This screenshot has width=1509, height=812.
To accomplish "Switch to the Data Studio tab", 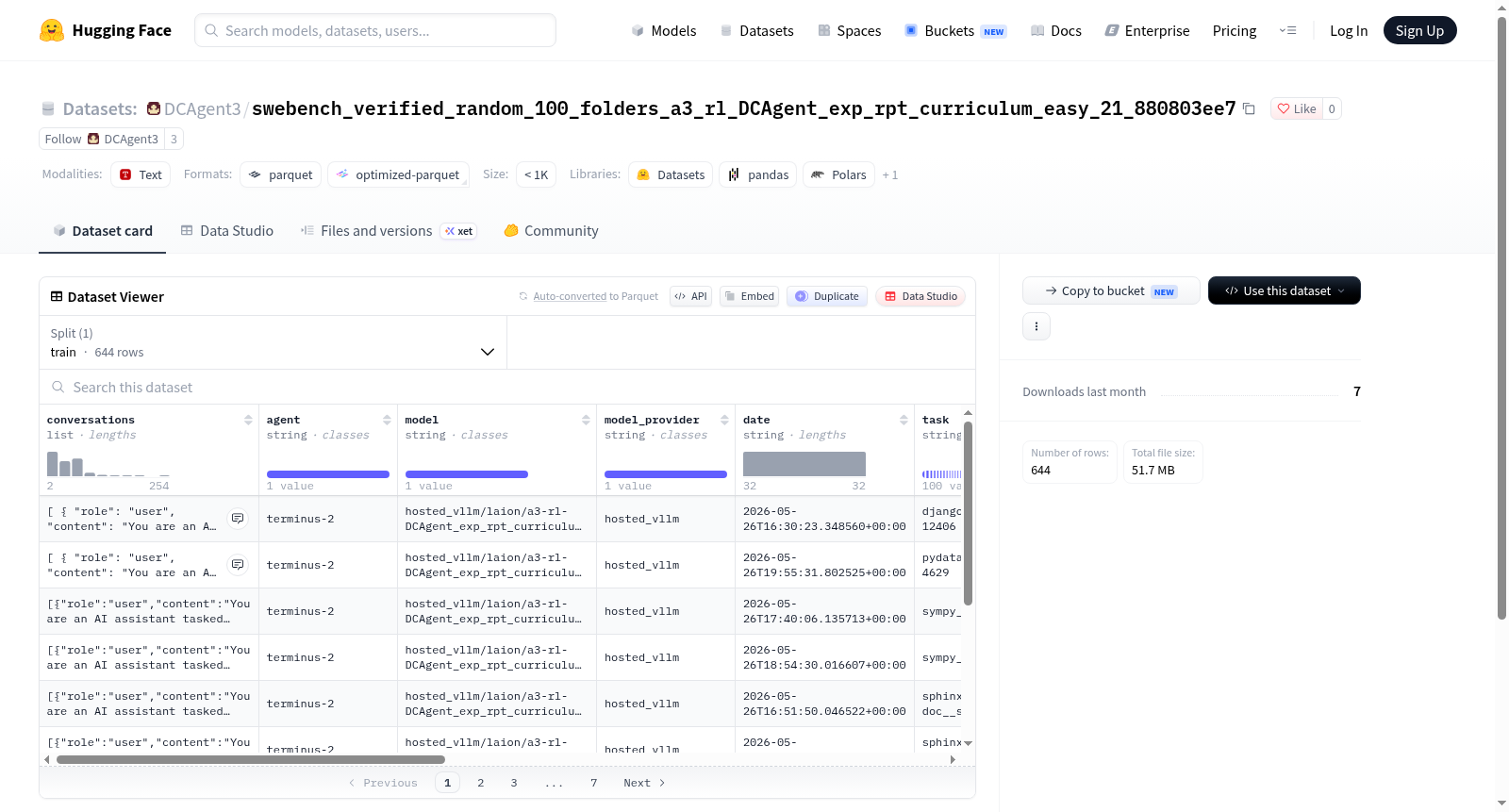I will click(x=226, y=230).
